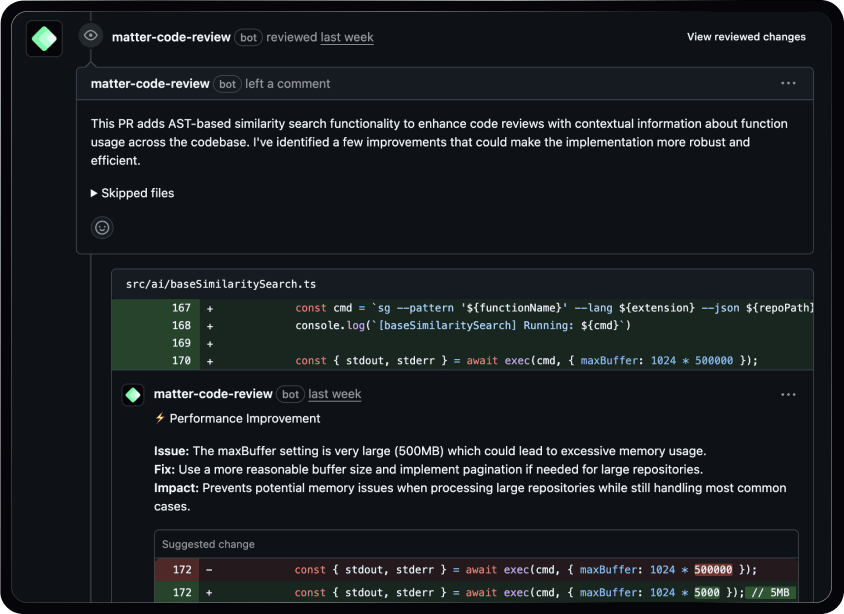The image size is (844, 614).
Task: Open the Performance Improvement comment's three-dot menu
Action: (x=788, y=394)
